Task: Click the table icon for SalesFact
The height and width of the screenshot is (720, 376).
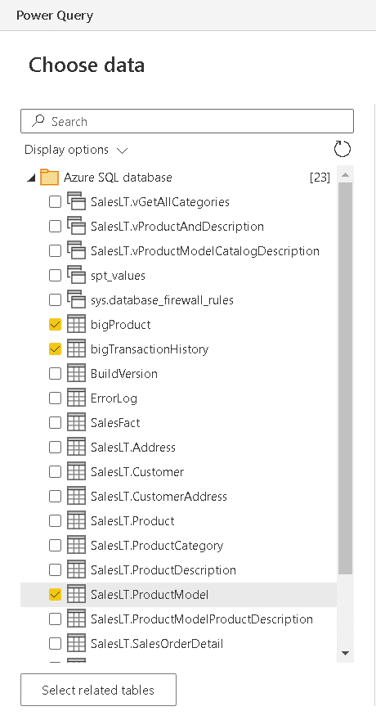Action: pos(76,423)
